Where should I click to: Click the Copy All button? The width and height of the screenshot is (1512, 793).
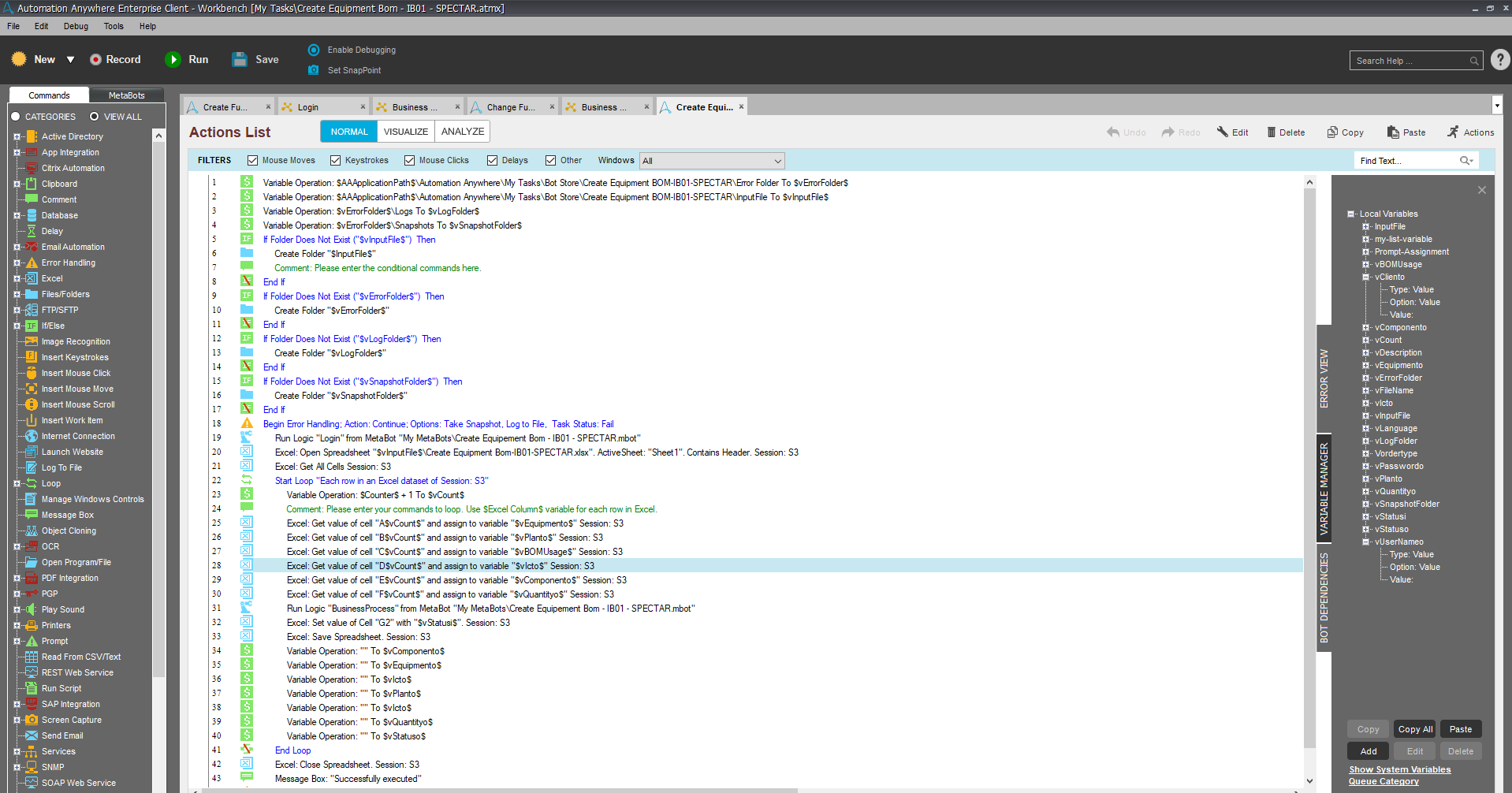click(x=1415, y=729)
